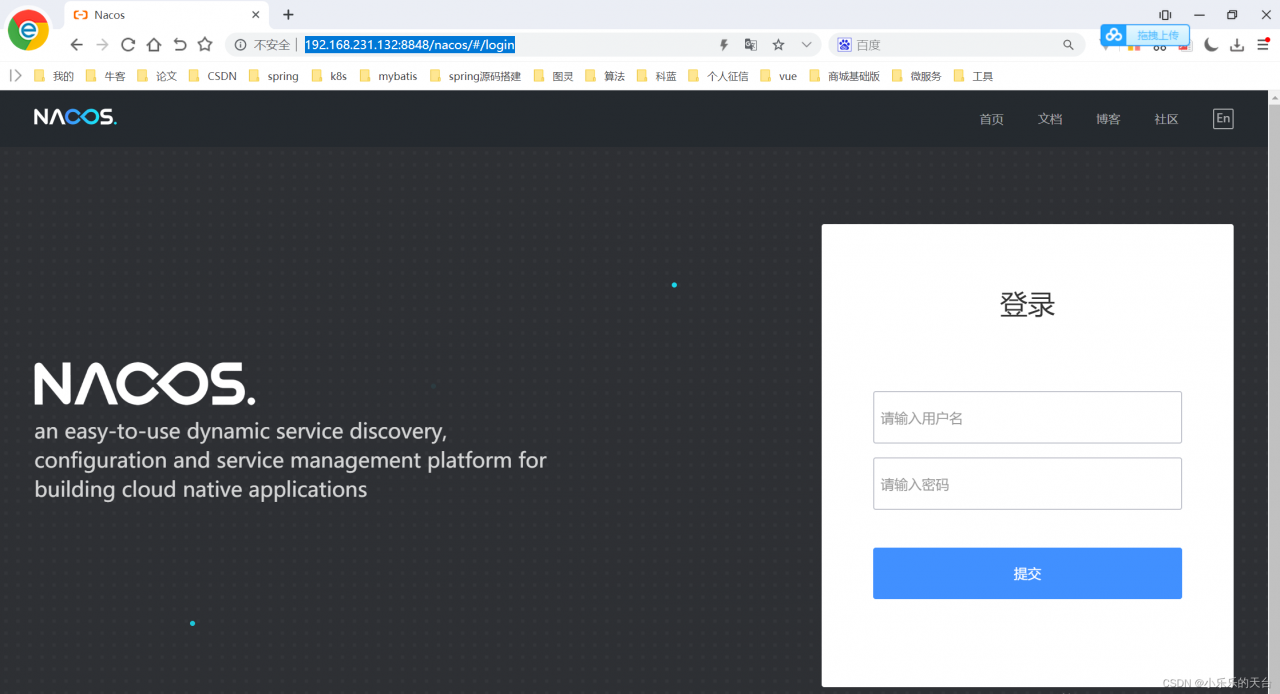Screen dimensions: 1280x694
Task: Open the browser main menu icon
Action: coord(1262,45)
